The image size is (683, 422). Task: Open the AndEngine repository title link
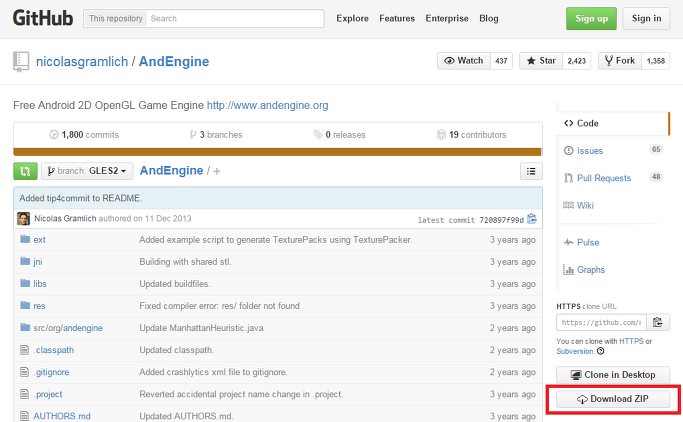(174, 61)
